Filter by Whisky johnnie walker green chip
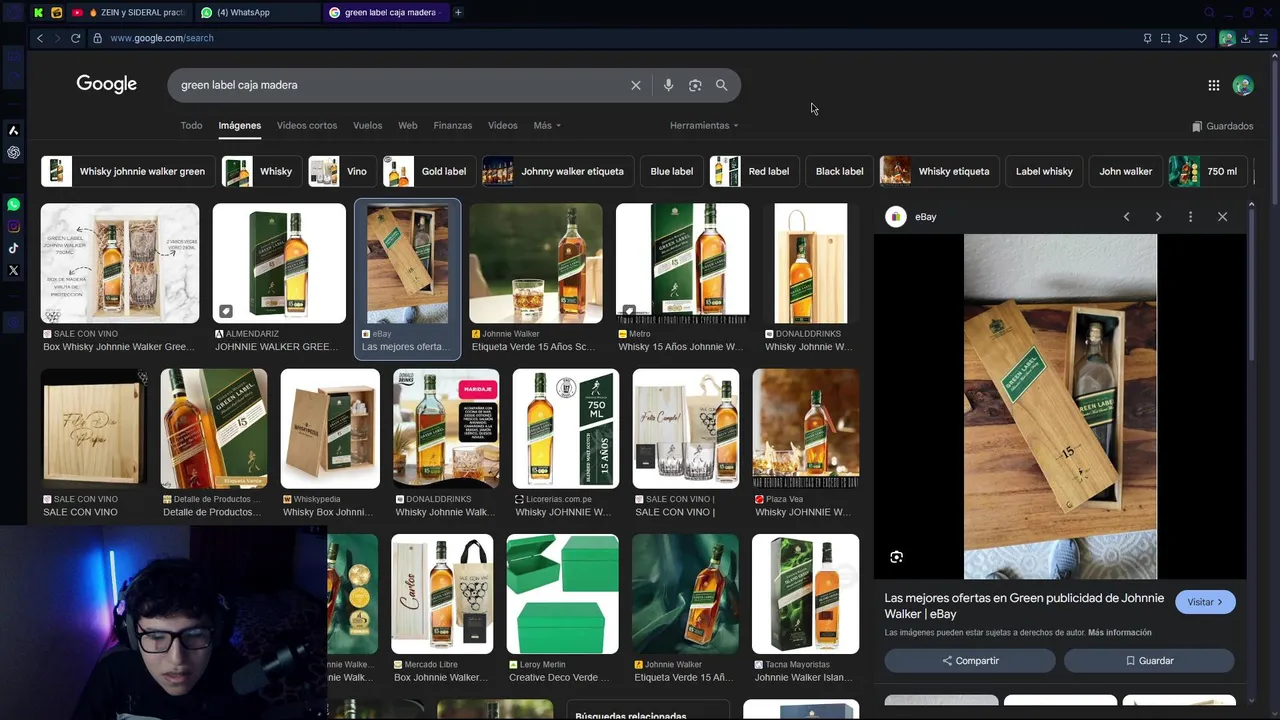 pyautogui.click(x=126, y=171)
